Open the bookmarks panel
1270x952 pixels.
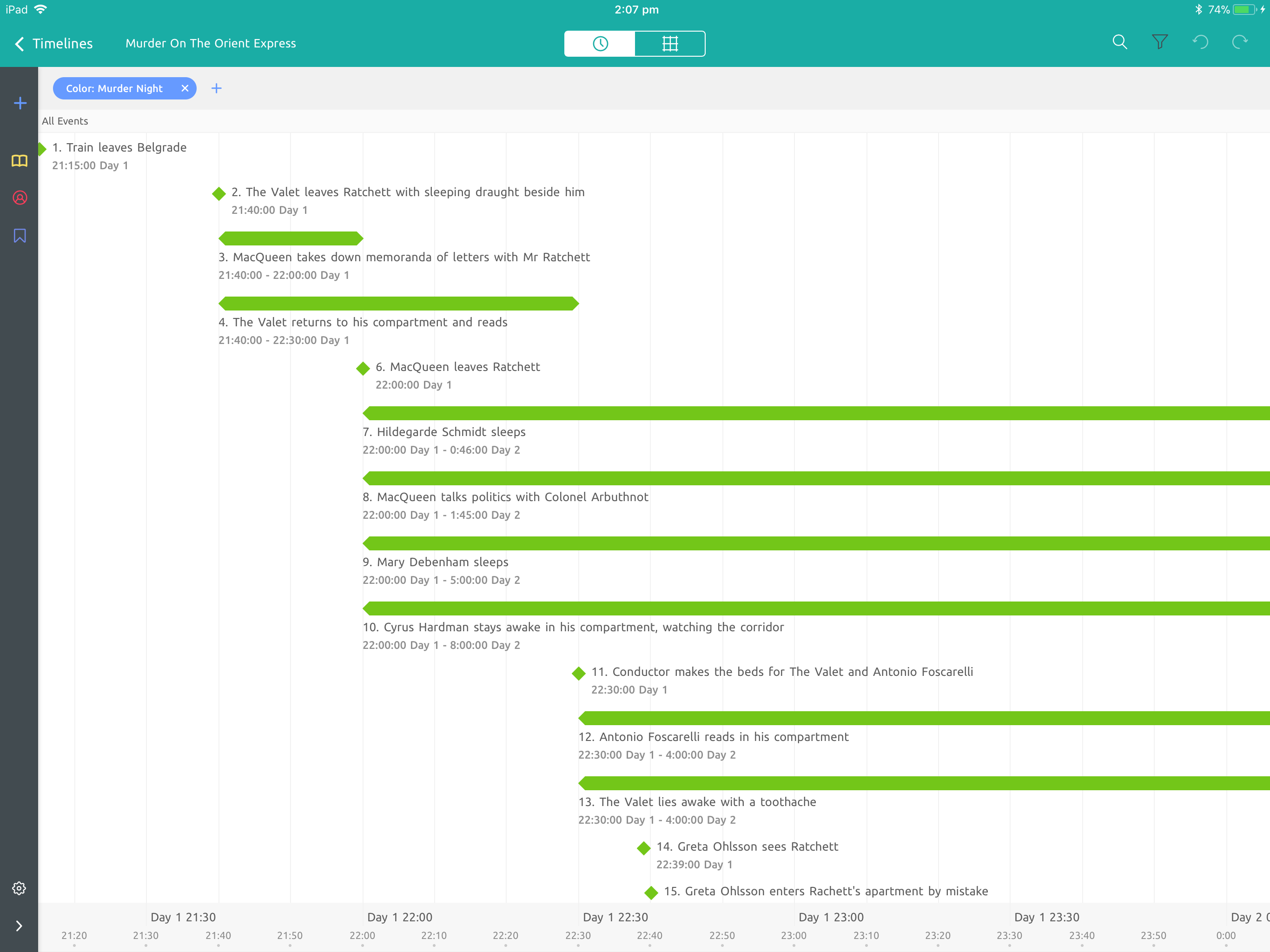click(20, 236)
